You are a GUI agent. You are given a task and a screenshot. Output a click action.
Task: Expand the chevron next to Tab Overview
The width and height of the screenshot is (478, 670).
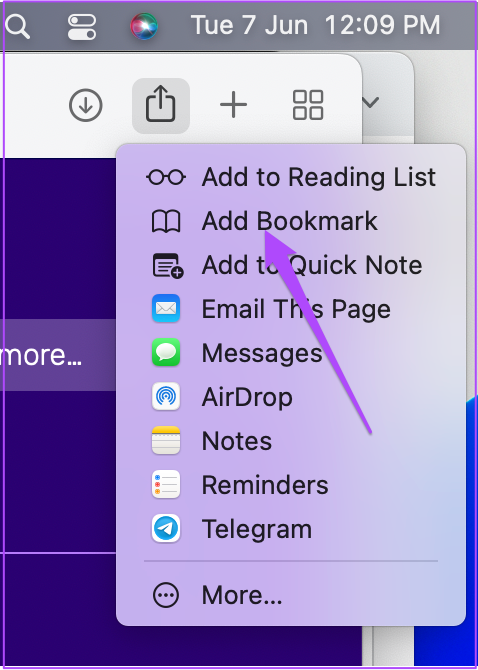370,103
